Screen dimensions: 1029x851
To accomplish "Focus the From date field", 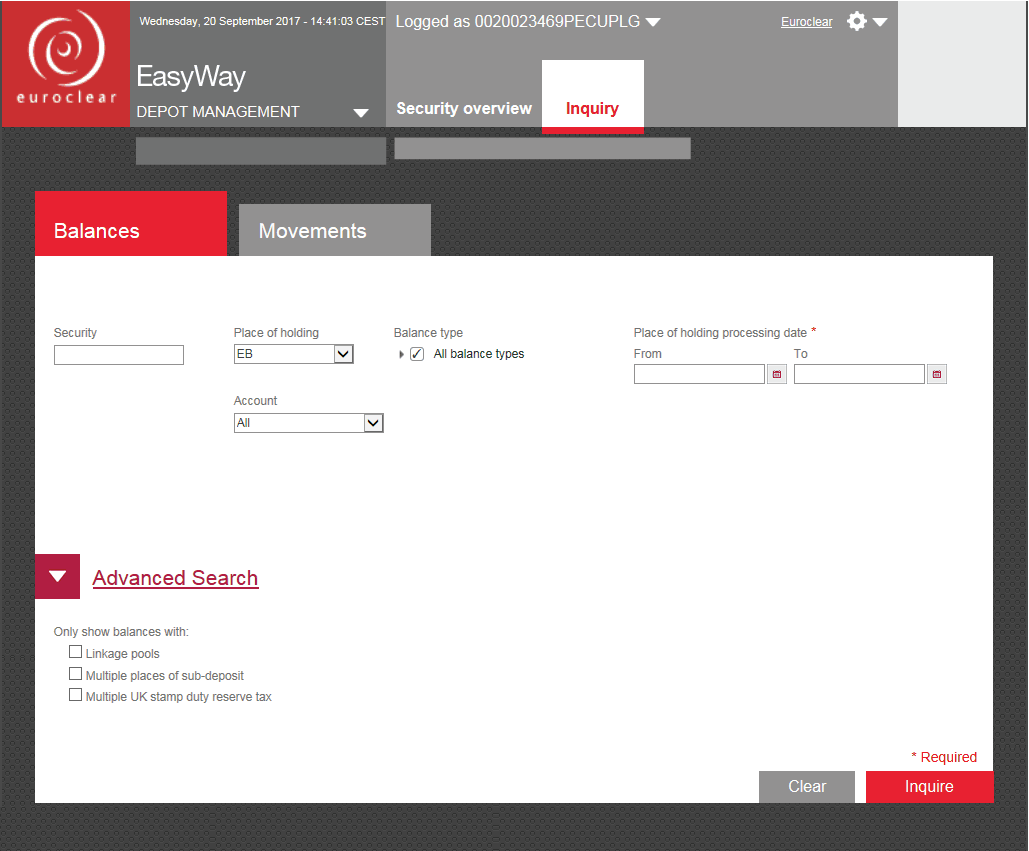I will pos(700,374).
